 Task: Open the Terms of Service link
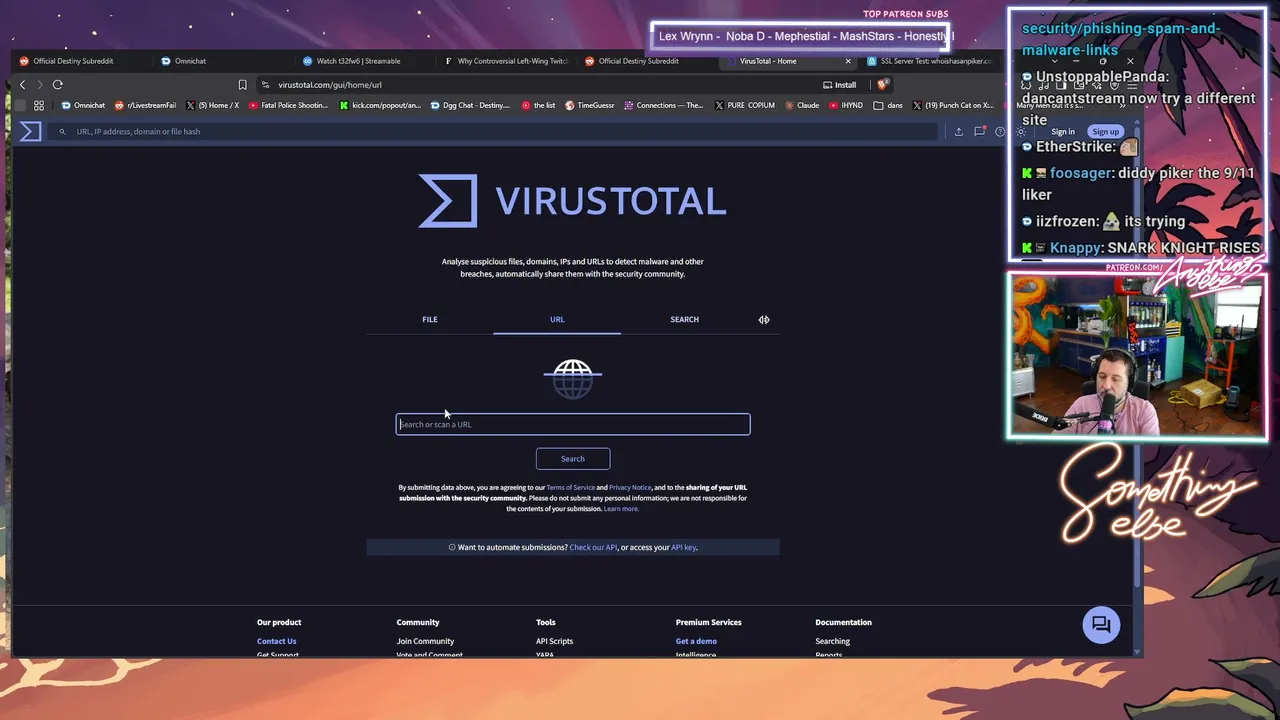click(571, 488)
